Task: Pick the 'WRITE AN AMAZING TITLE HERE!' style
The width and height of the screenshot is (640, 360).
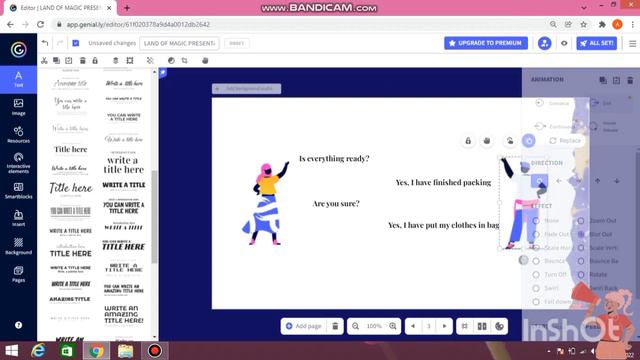Action: point(124,314)
